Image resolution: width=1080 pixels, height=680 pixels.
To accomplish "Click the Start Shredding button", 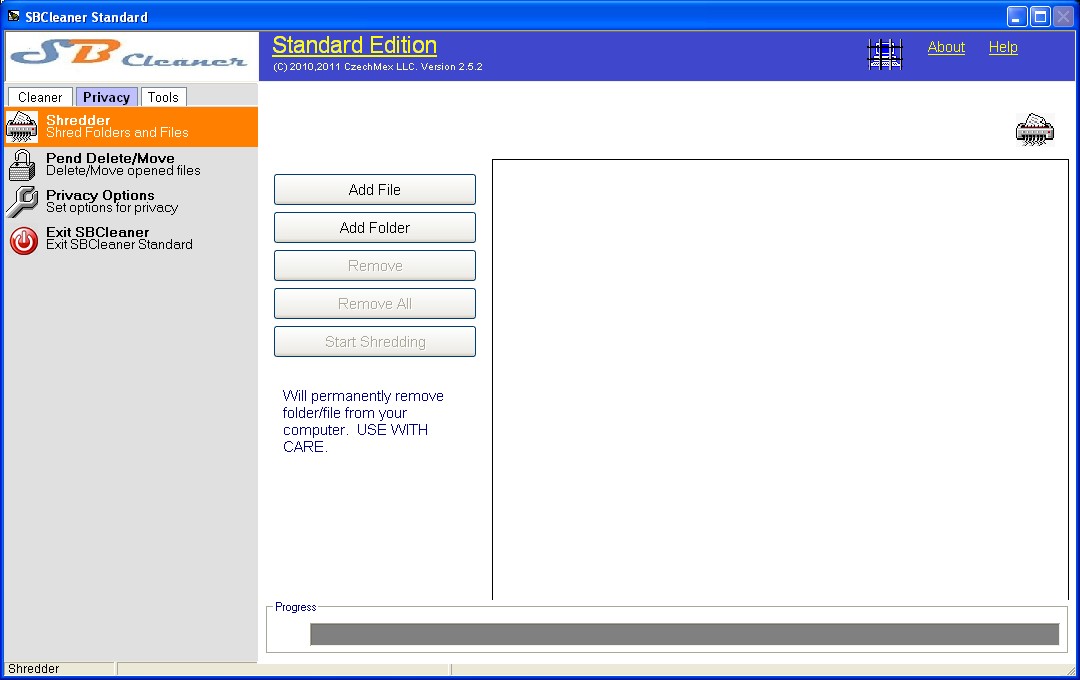I will pyautogui.click(x=375, y=342).
